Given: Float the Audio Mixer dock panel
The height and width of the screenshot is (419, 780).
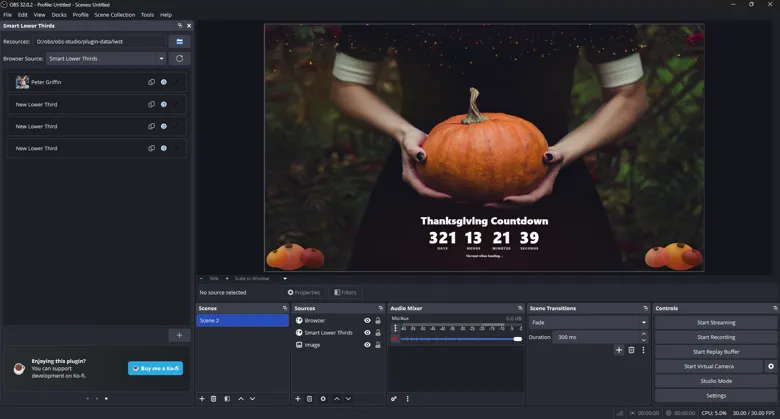Looking at the screenshot, I should [x=520, y=308].
